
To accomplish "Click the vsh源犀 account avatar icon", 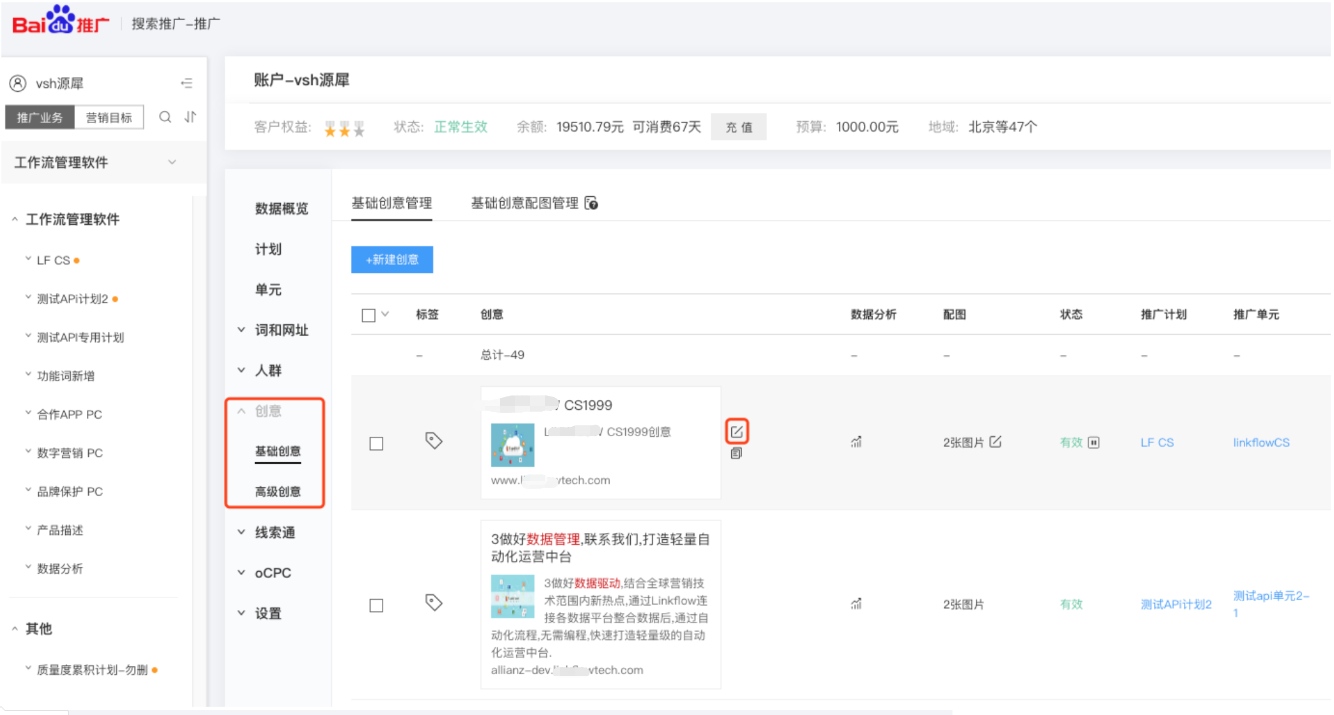I will point(17,83).
